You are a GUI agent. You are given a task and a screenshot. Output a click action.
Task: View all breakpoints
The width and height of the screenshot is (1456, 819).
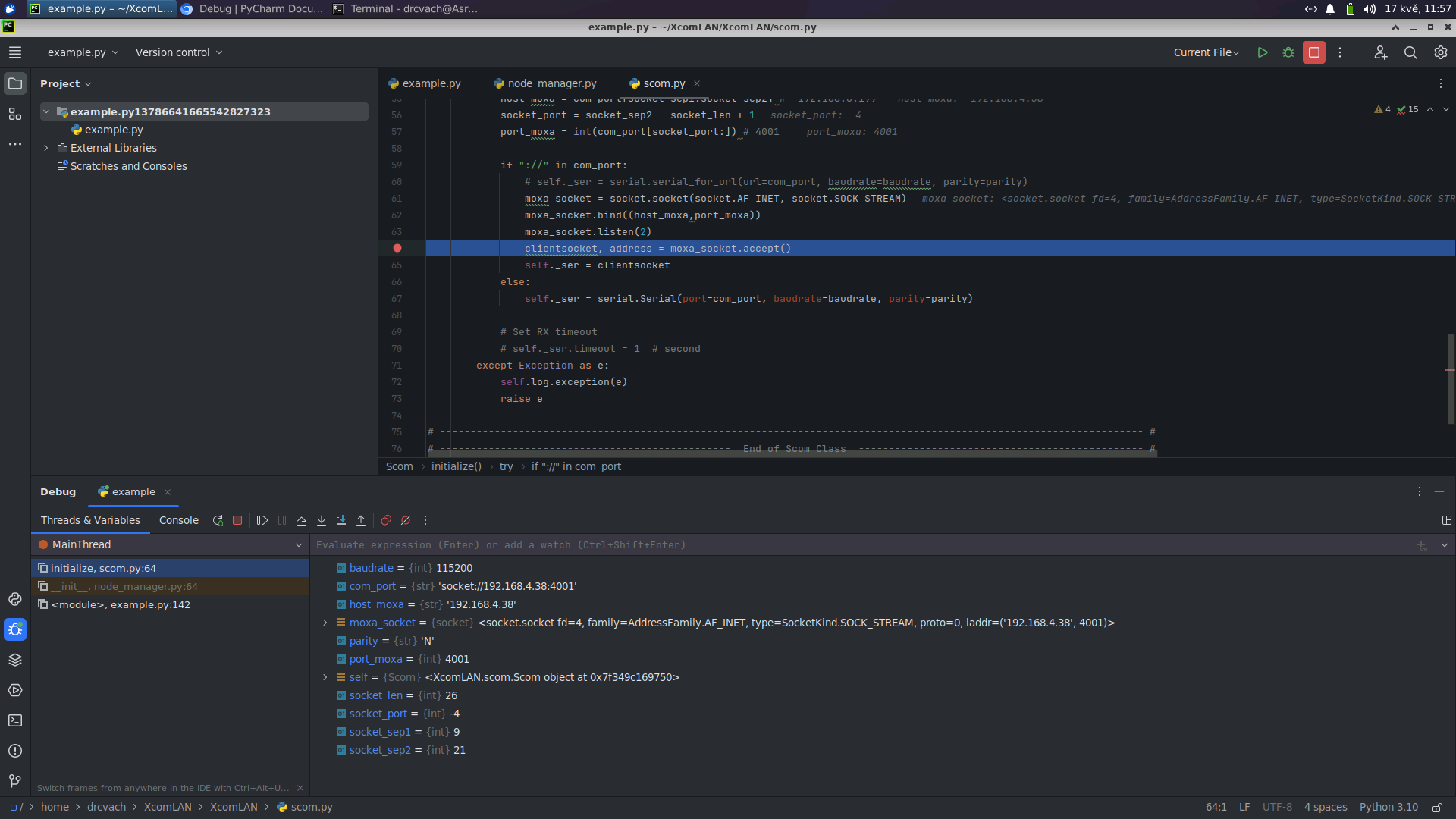(x=386, y=520)
